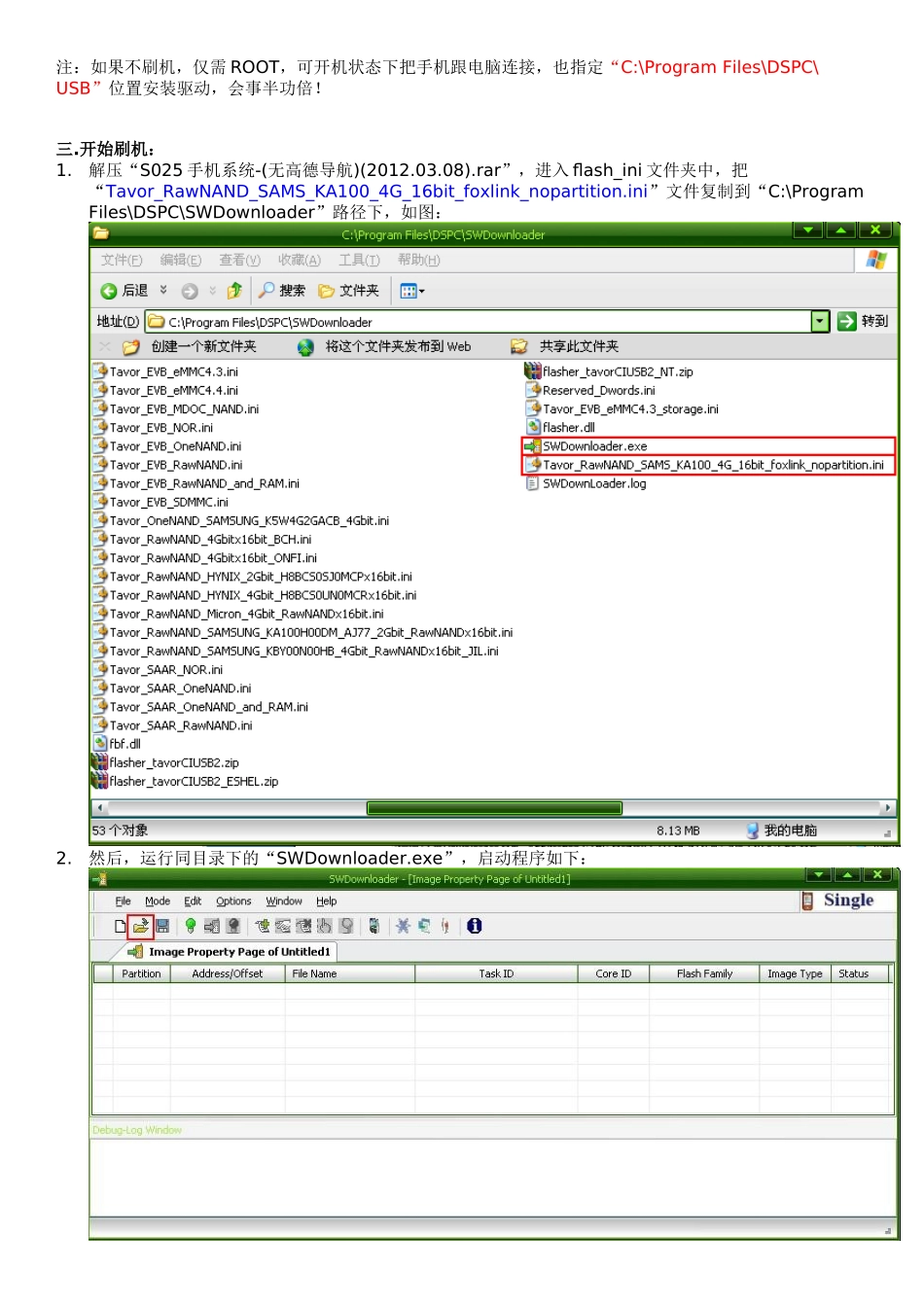Expand the Back history chevron

click(163, 290)
